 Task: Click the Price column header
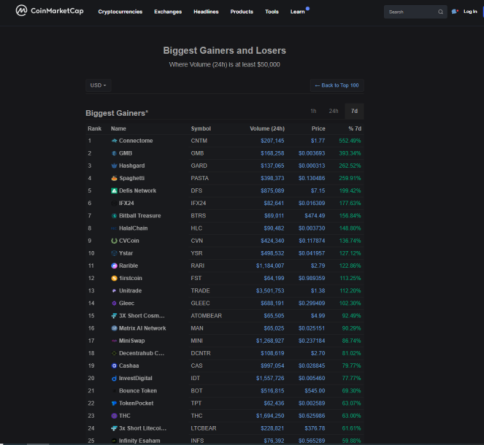pos(318,129)
